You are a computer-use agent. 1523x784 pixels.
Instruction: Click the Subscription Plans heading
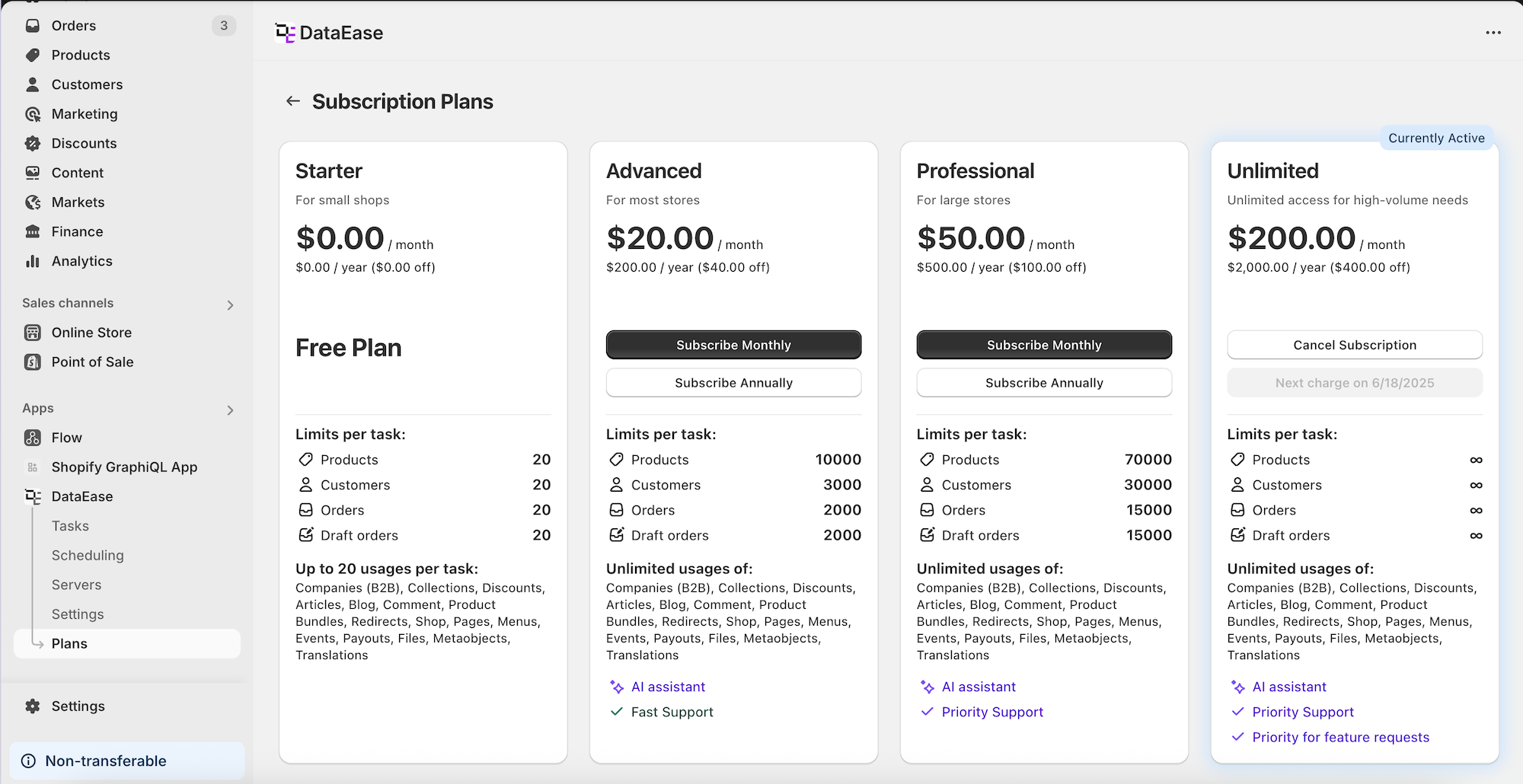point(403,101)
